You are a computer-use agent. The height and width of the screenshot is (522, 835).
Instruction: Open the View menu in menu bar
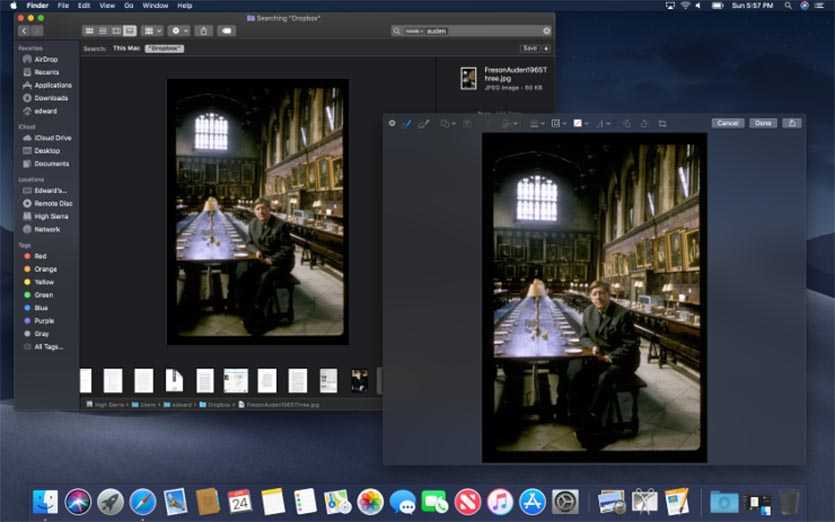106,5
